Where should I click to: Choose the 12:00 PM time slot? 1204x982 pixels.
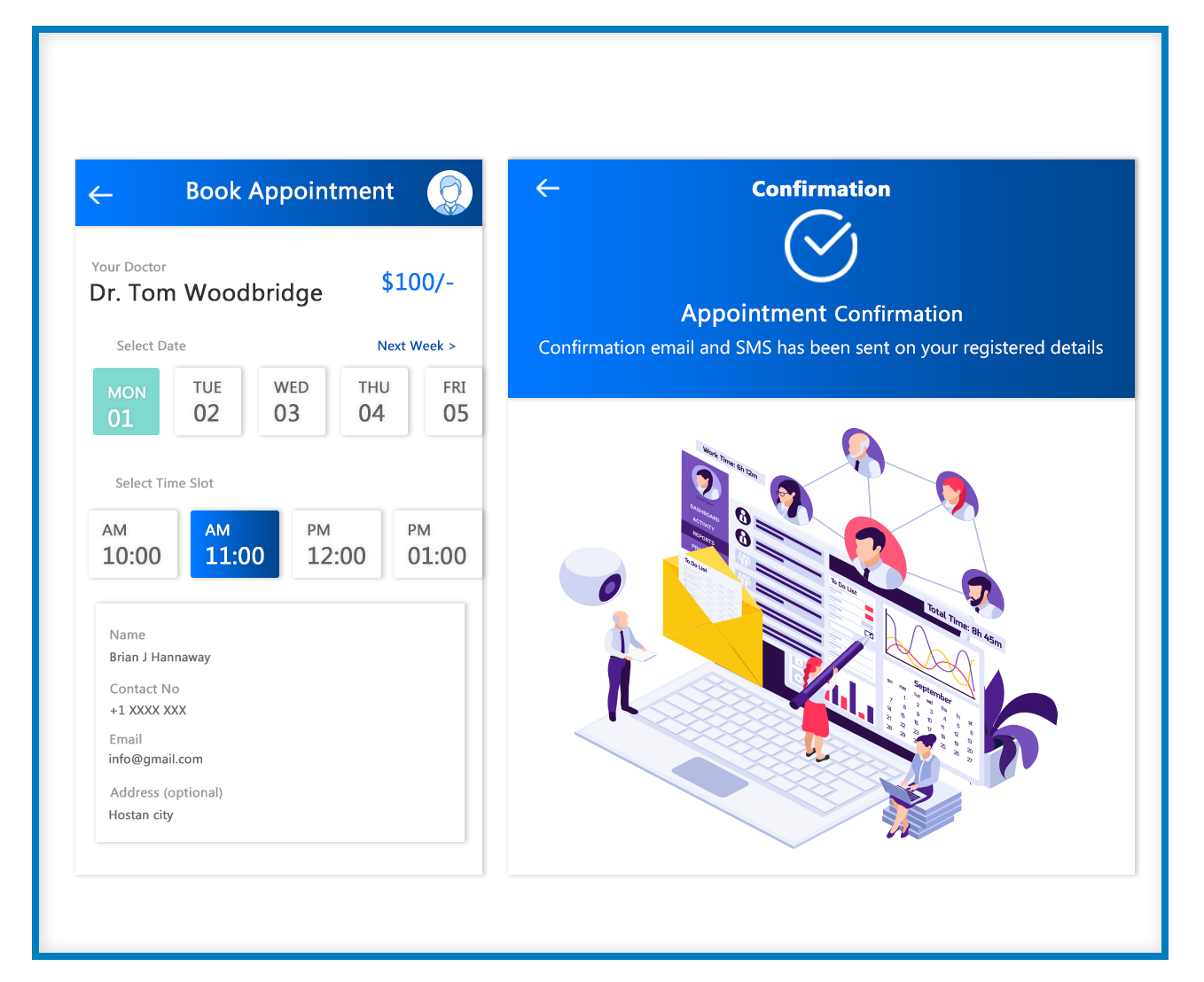[x=337, y=544]
